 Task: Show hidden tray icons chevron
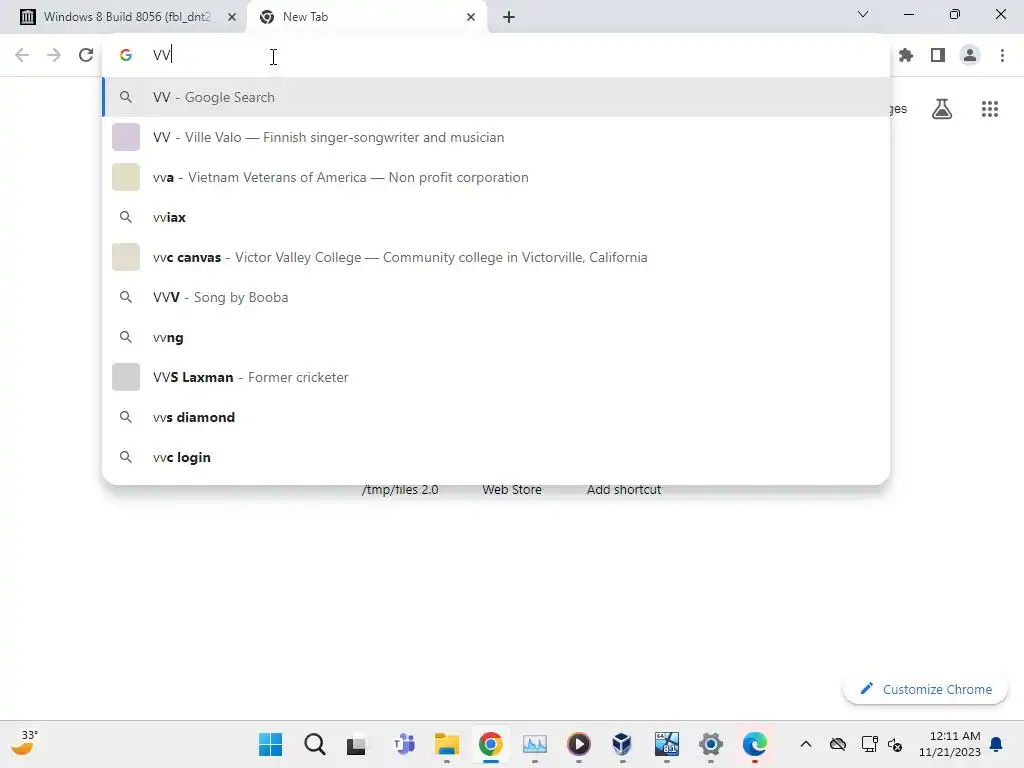coord(806,744)
